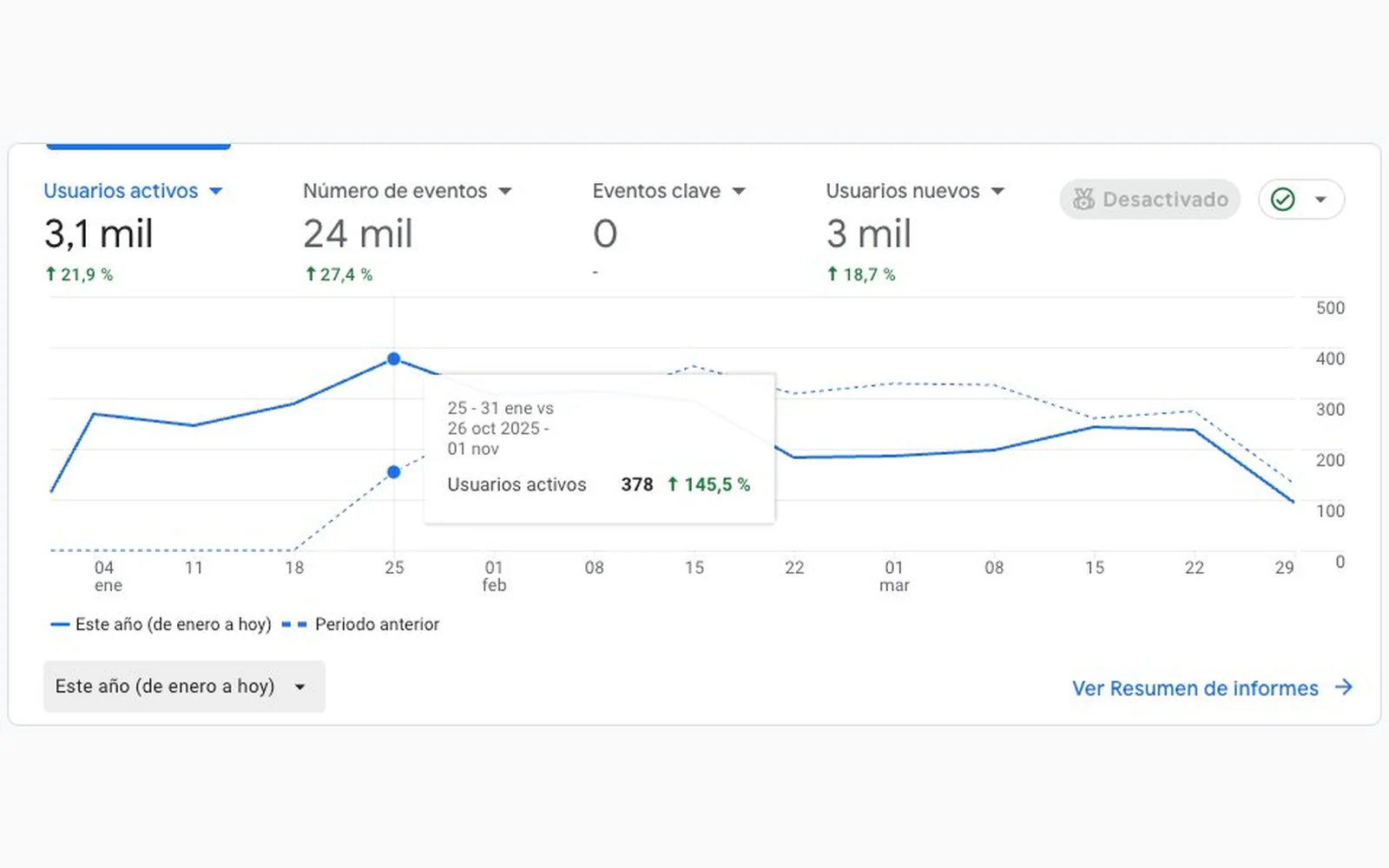1389x868 pixels.
Task: Open the Número de eventos metric dropdown
Action: [407, 191]
